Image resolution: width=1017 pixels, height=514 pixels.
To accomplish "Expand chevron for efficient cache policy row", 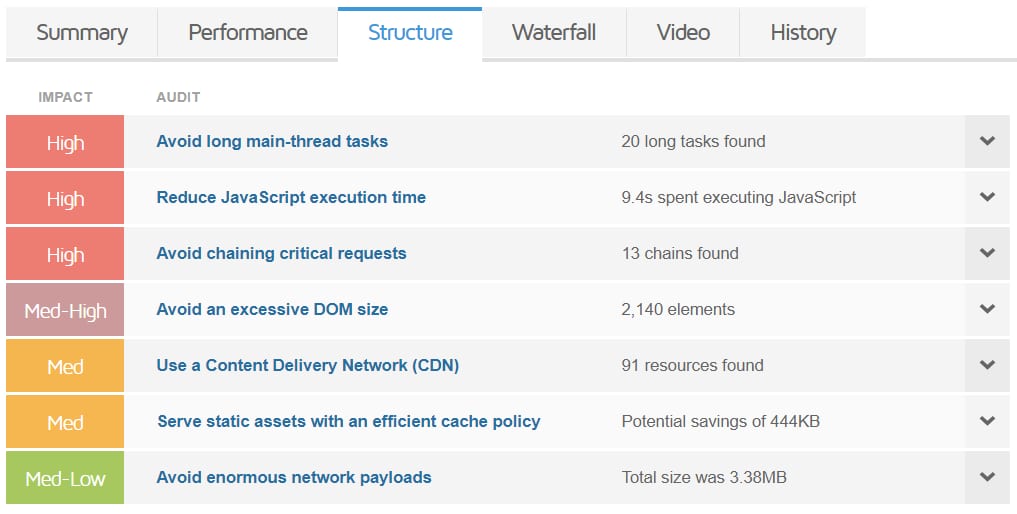I will click(987, 422).
